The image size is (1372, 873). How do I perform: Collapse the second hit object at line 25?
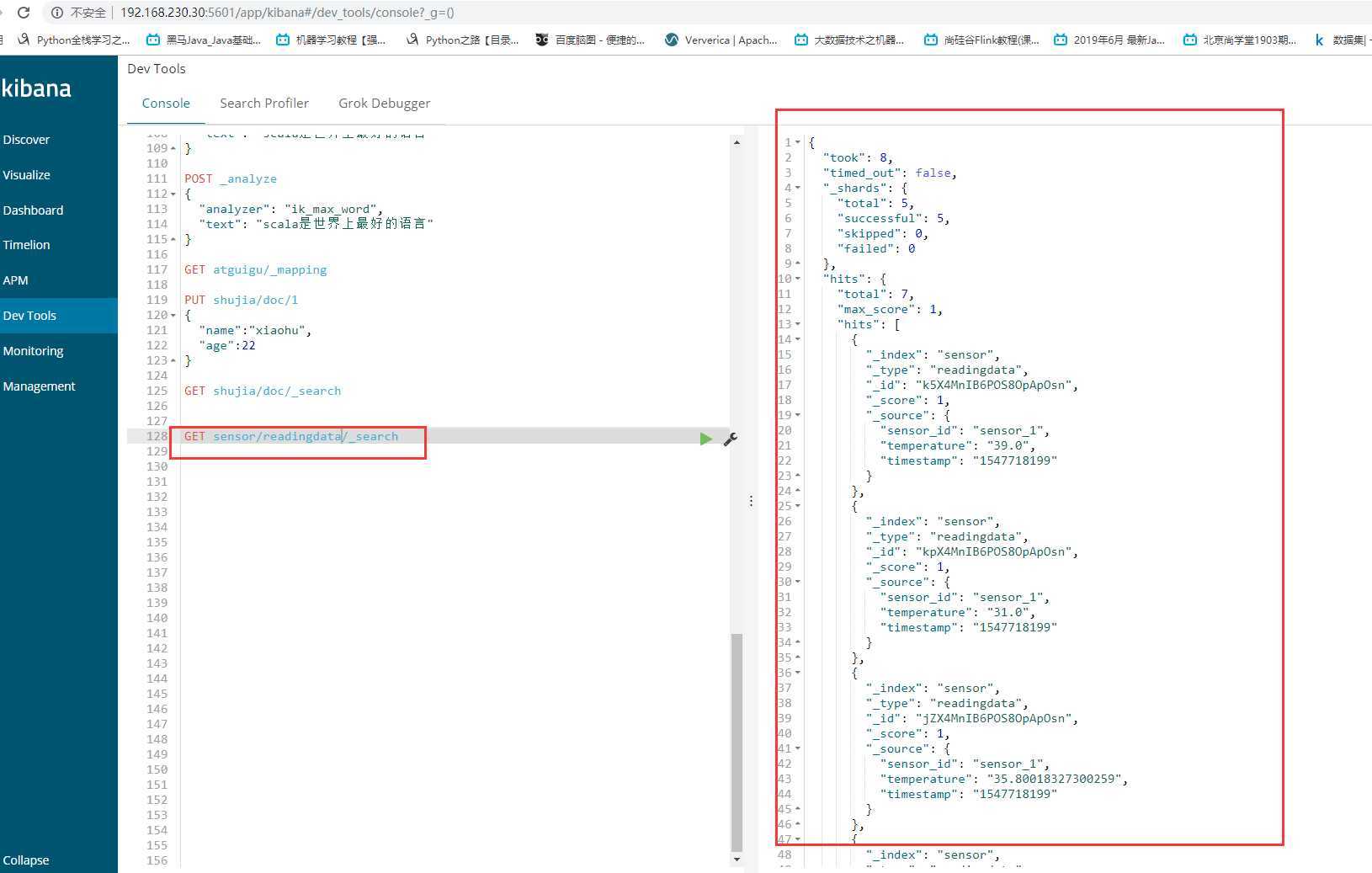tap(798, 506)
